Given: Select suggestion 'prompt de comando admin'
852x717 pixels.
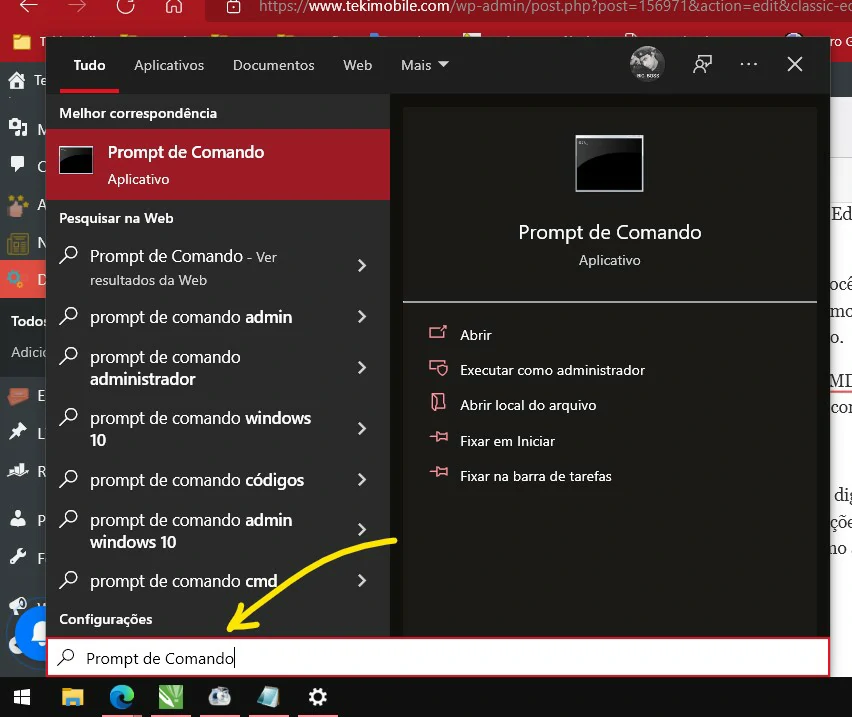Looking at the screenshot, I should tap(191, 317).
